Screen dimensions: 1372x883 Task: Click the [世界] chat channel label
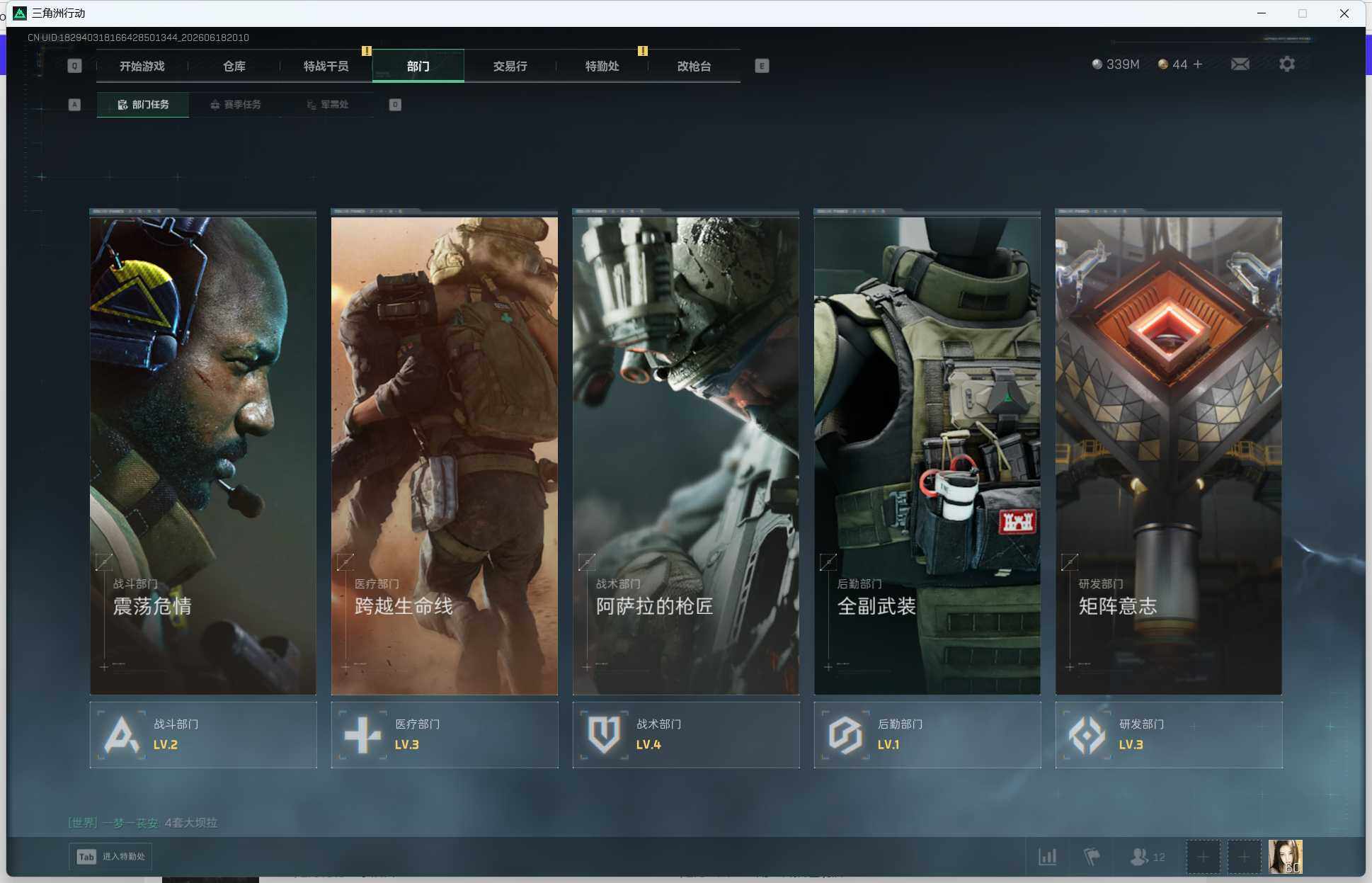83,823
